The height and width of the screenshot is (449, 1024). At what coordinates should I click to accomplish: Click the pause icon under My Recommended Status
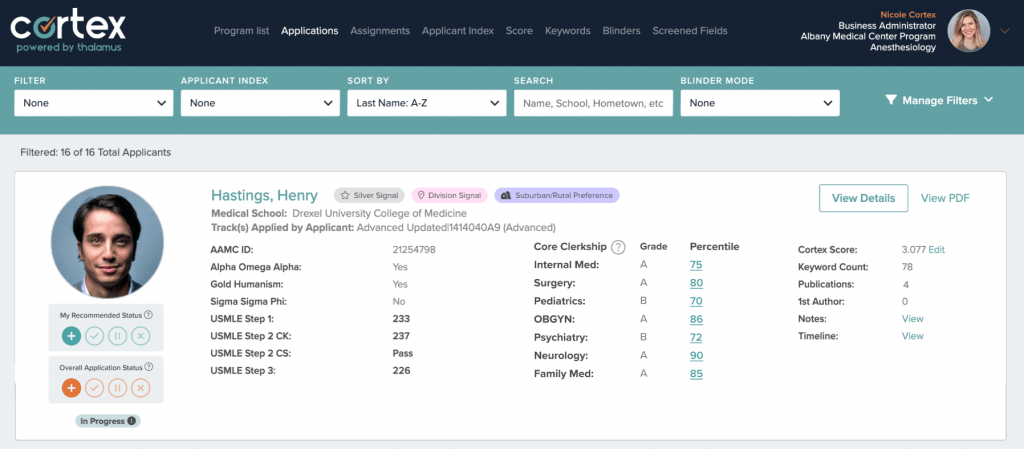(x=118, y=336)
